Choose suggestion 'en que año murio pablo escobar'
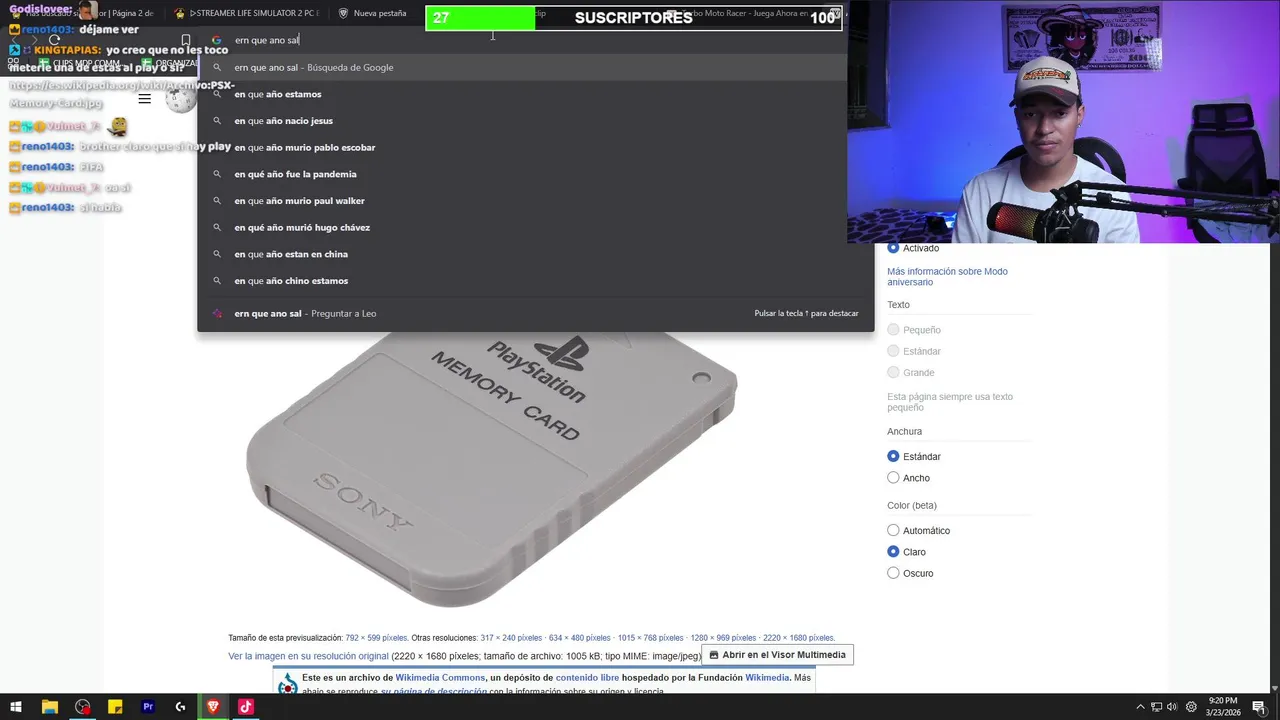1280x720 pixels. (x=535, y=147)
